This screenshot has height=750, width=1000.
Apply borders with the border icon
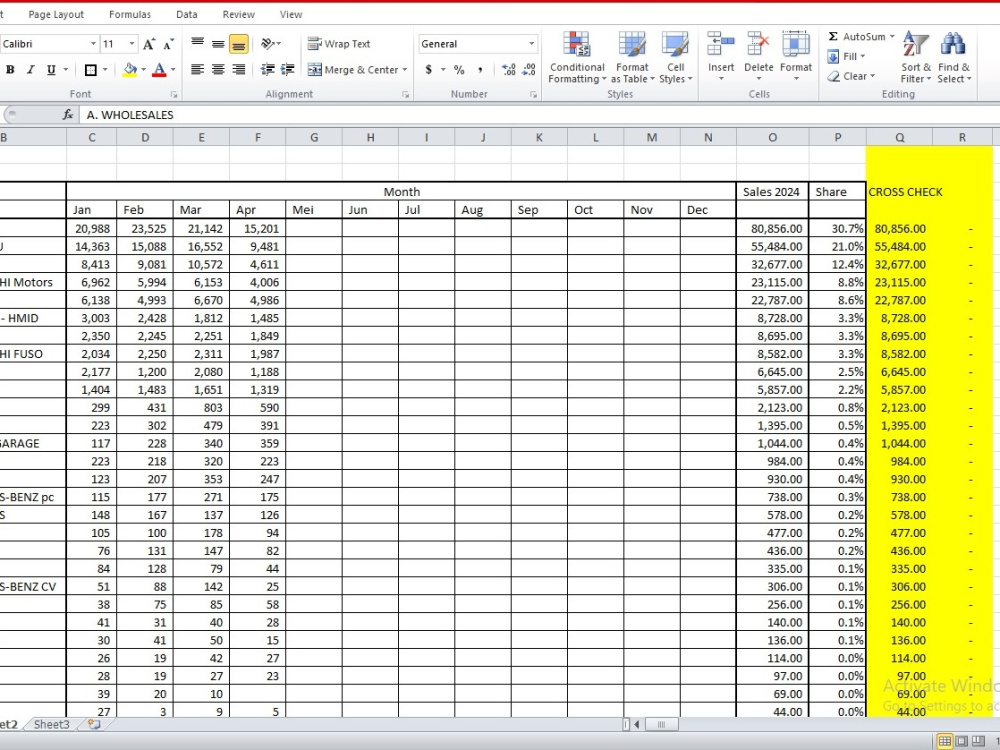click(x=91, y=70)
